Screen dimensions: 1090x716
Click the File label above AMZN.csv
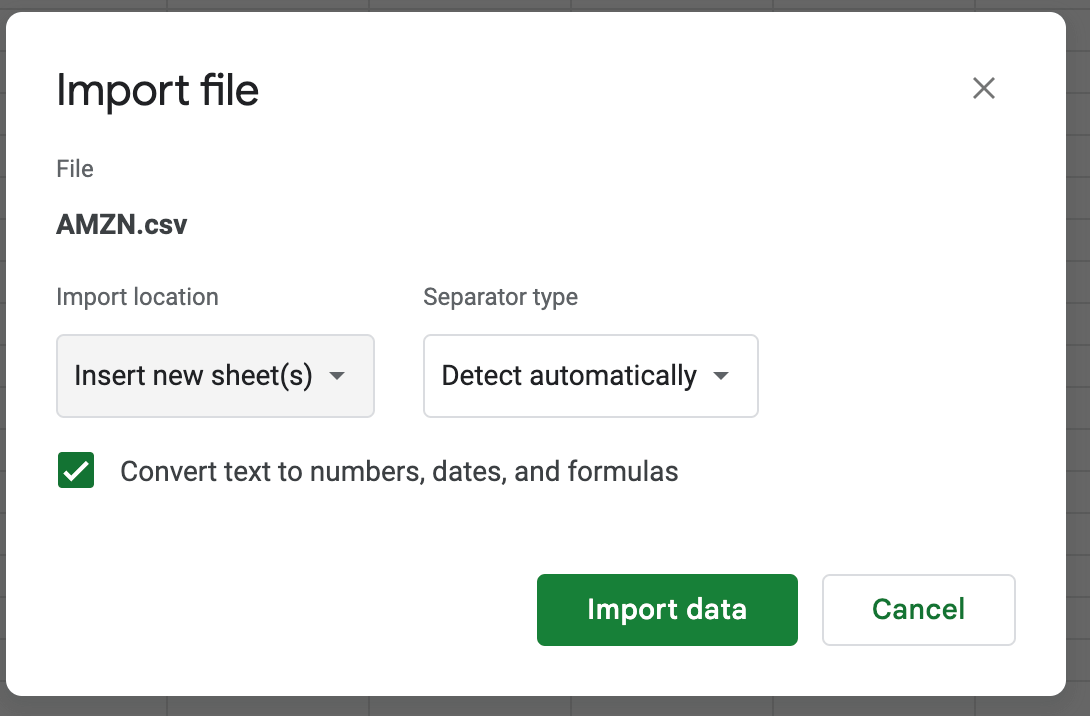[x=74, y=169]
